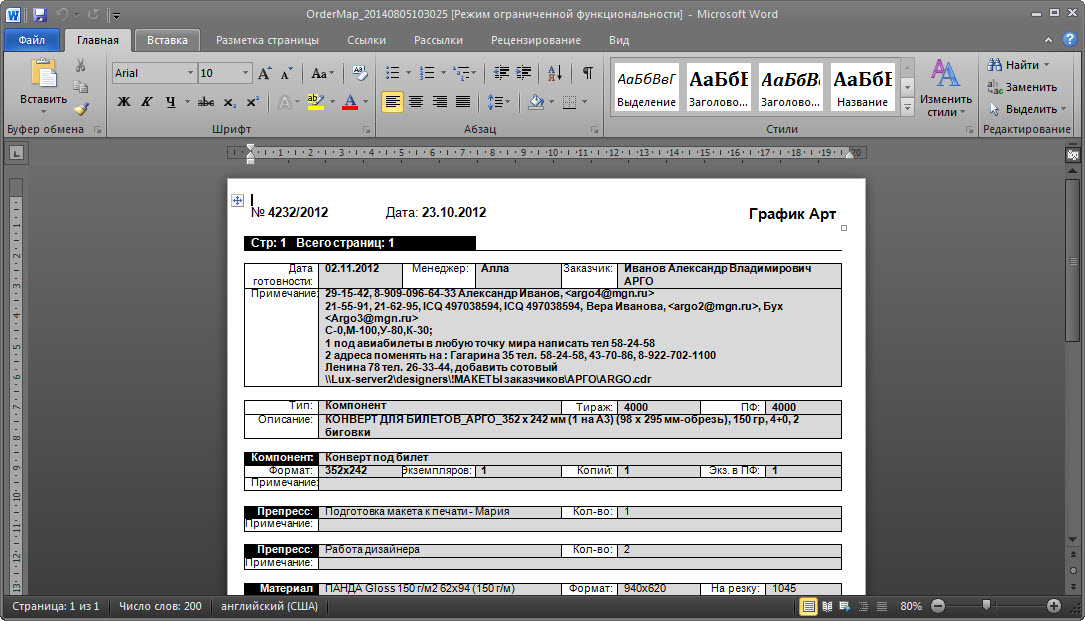Screen dimensions: 1085x621
Task: Switch to the Вставка tab
Action: (167, 40)
